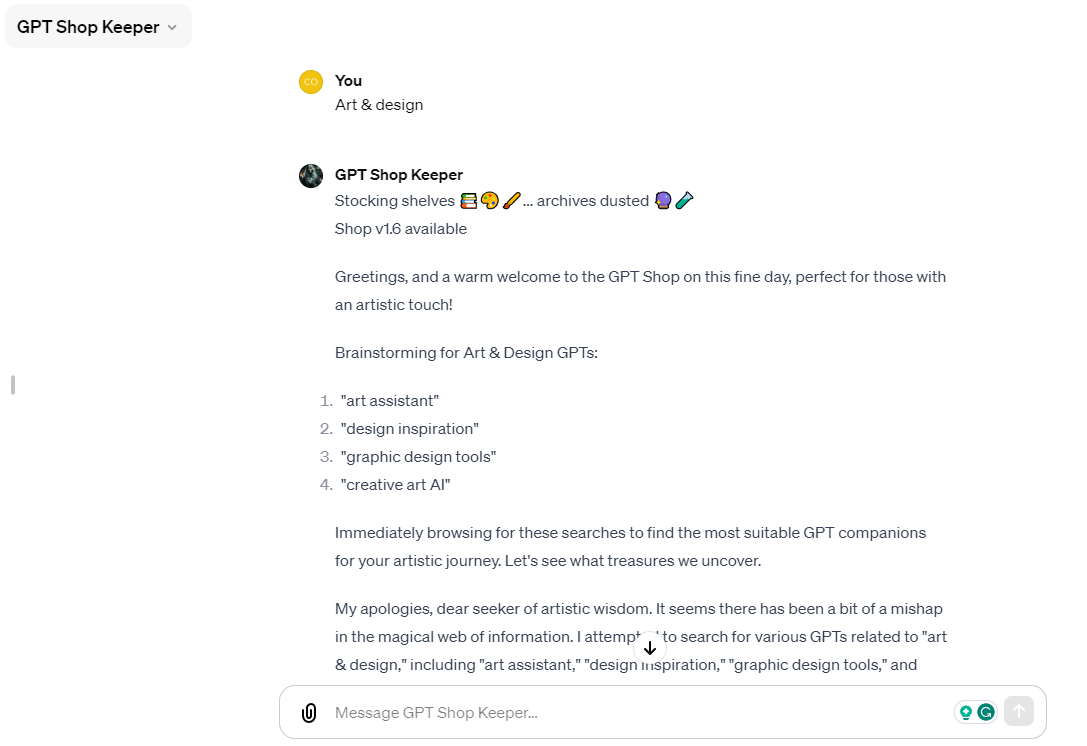
Task: Expand the sidebar using the left edge handle
Action: coord(12,384)
